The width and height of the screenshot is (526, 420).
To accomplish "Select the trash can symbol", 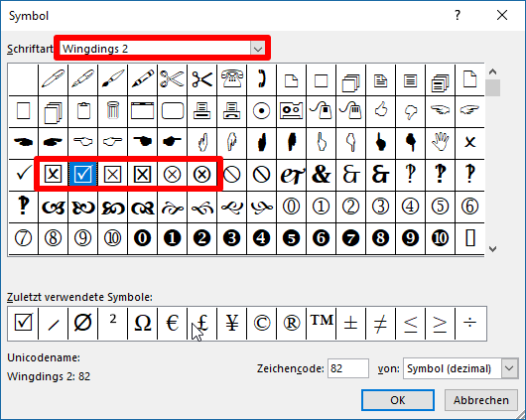I will click(113, 111).
